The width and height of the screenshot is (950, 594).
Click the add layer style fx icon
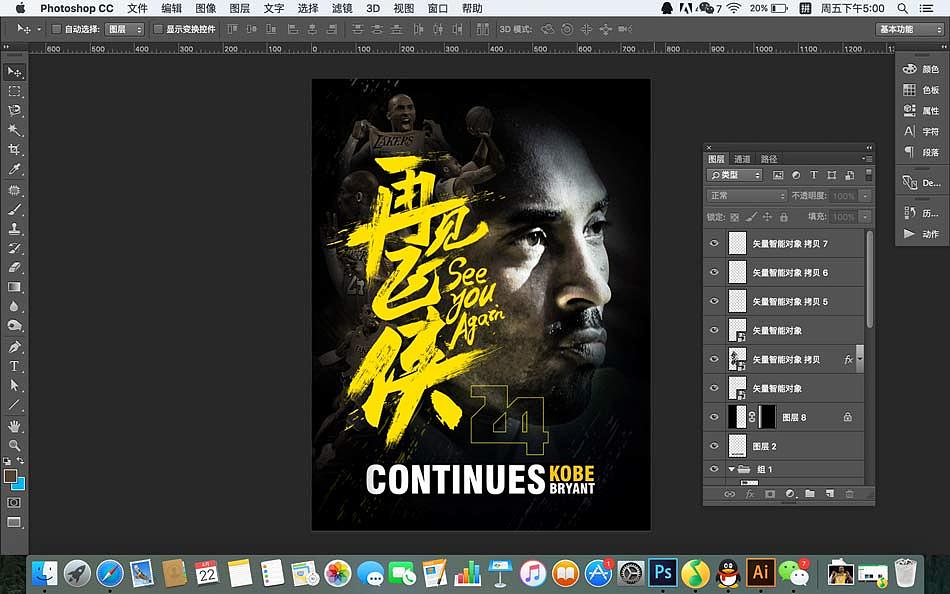[x=749, y=494]
